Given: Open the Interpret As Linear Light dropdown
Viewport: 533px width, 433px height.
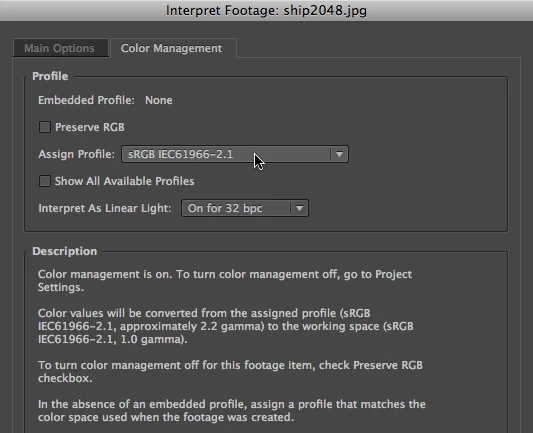Looking at the screenshot, I should tap(245, 208).
